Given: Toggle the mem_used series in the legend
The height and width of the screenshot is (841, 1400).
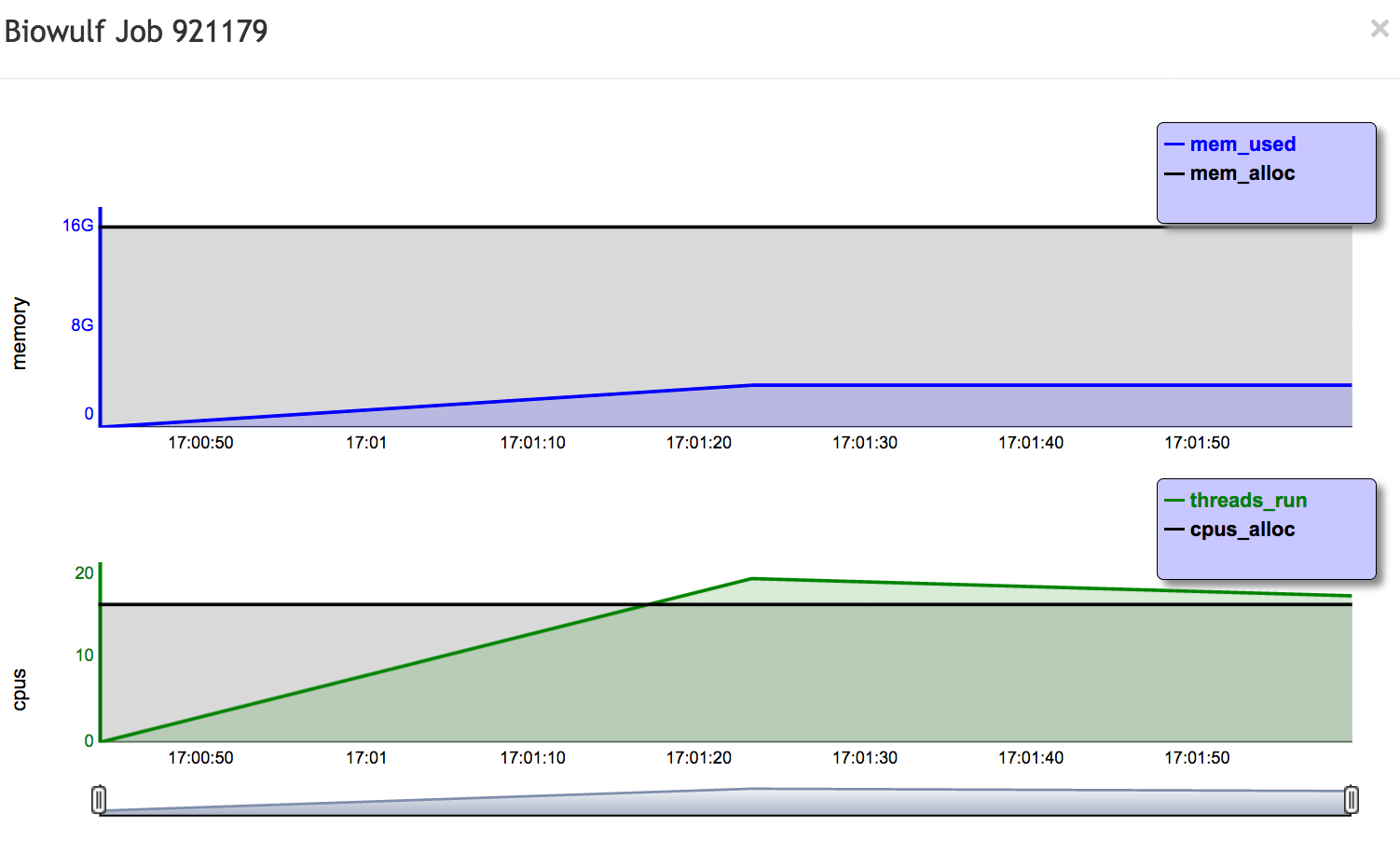Looking at the screenshot, I should (x=1242, y=145).
